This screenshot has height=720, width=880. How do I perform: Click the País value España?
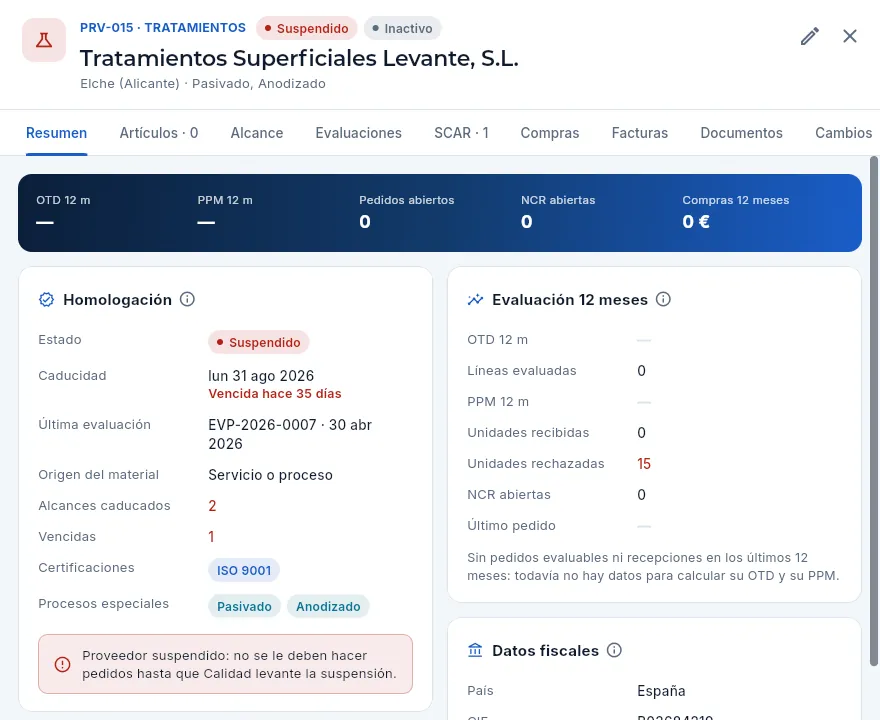pos(661,691)
